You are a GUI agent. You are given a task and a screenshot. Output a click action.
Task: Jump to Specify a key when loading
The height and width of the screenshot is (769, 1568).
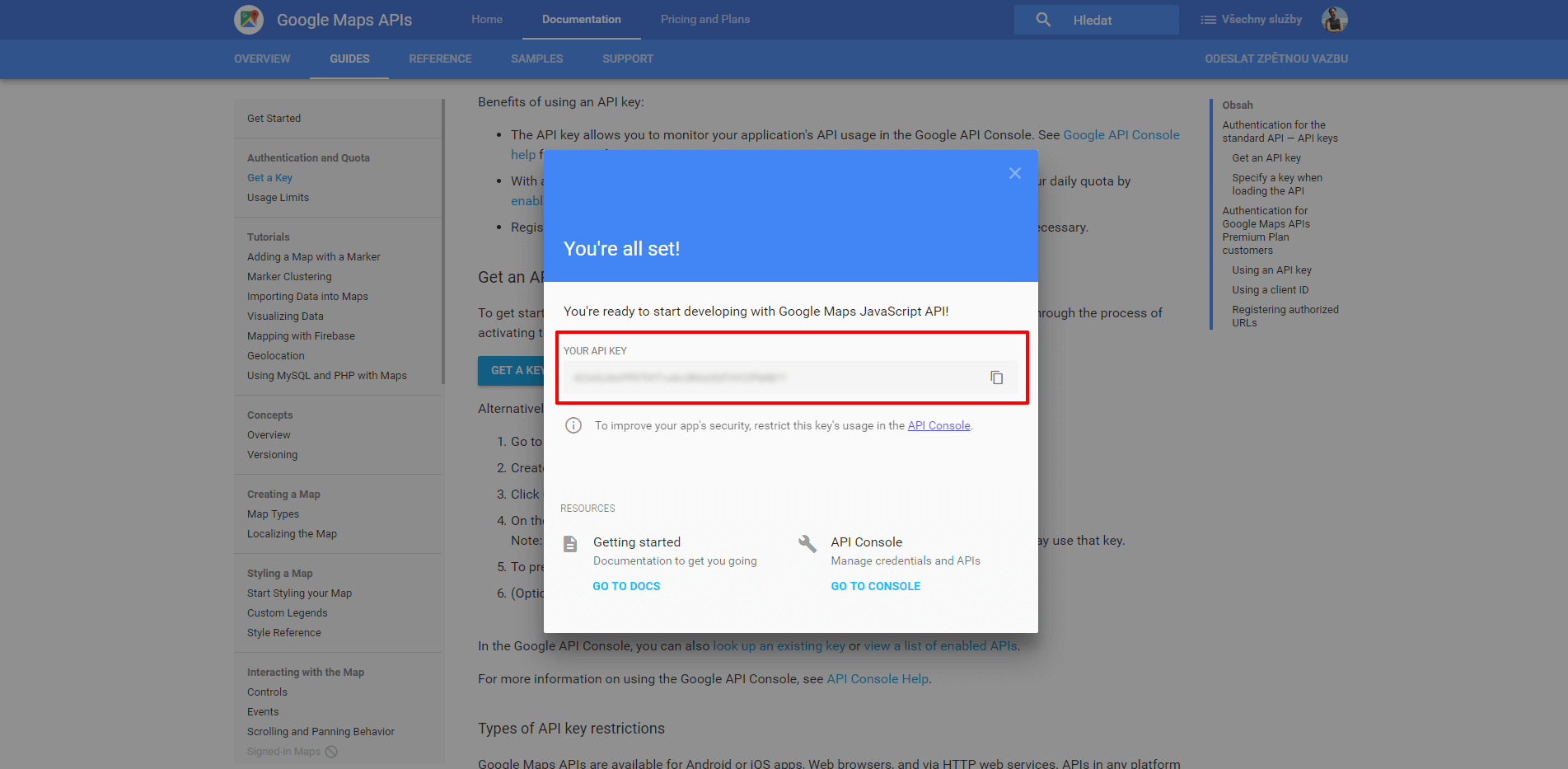1276,185
